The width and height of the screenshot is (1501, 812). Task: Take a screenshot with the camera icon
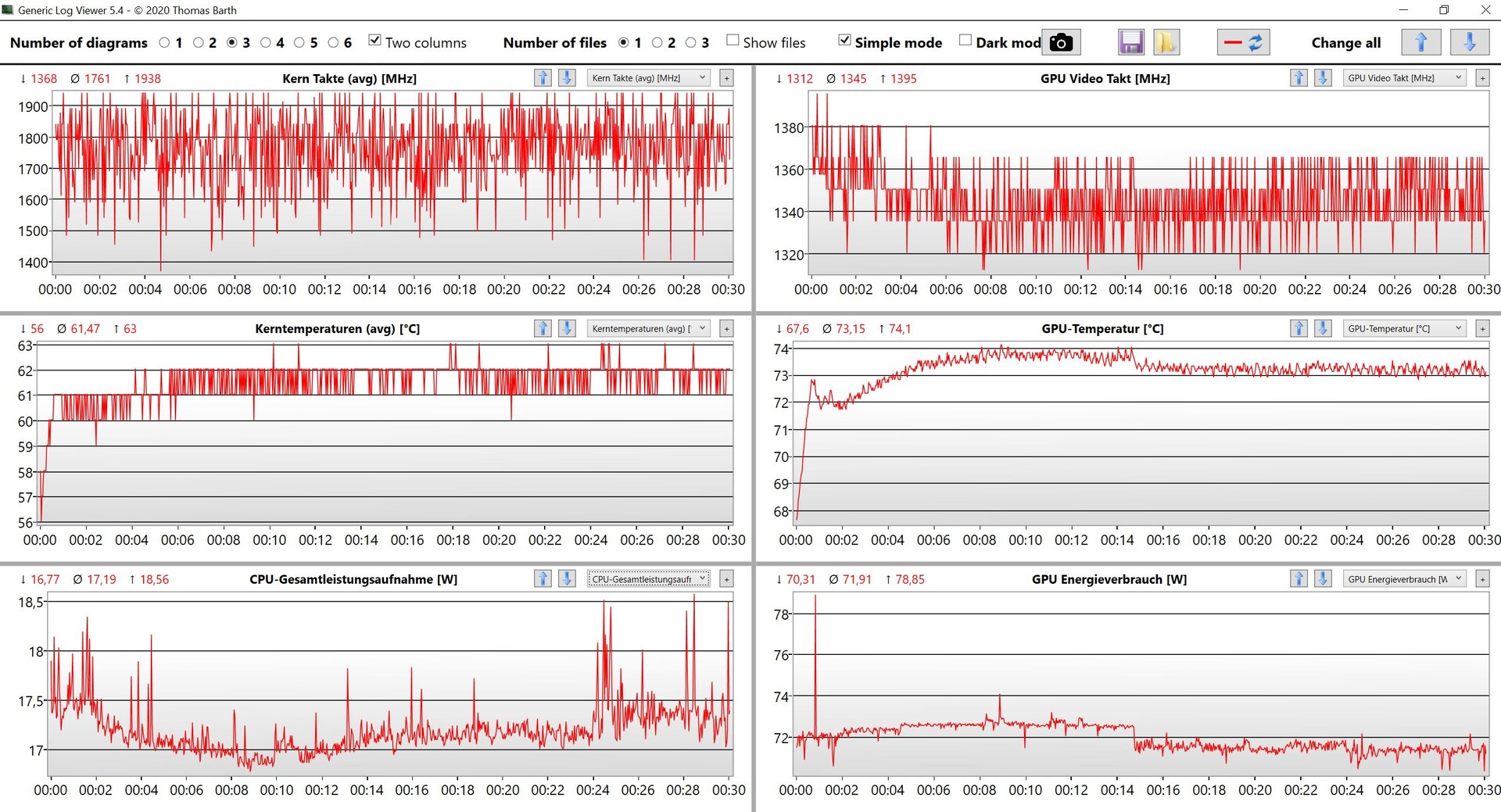1061,42
